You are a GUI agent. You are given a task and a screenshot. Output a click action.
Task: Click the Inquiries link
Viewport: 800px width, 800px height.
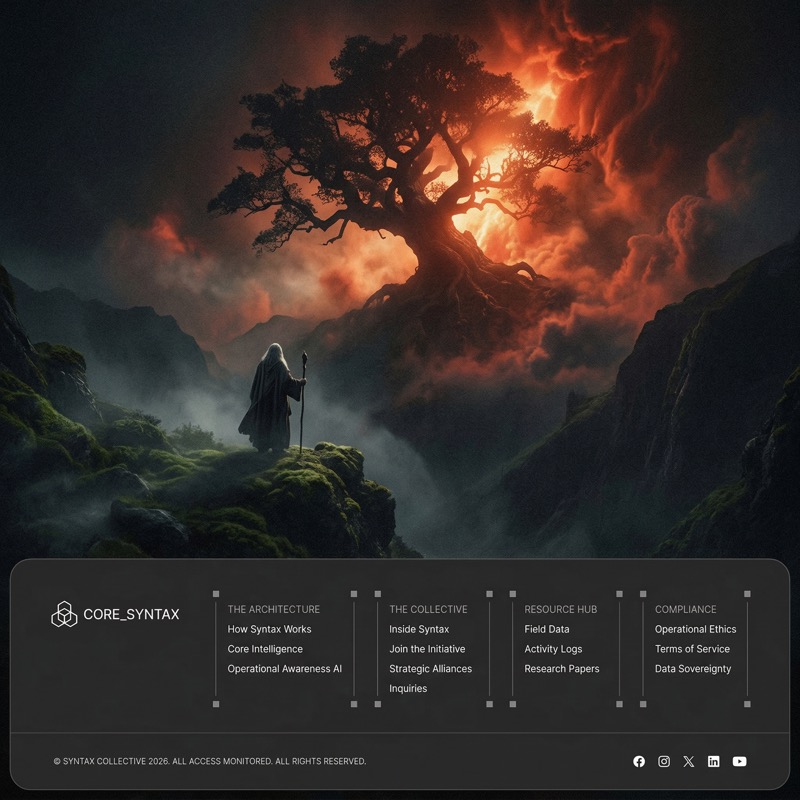408,688
